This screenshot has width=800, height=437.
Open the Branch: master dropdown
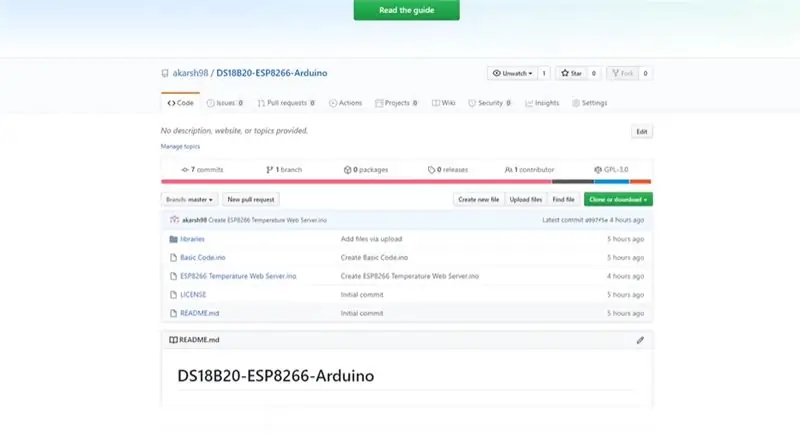point(189,199)
